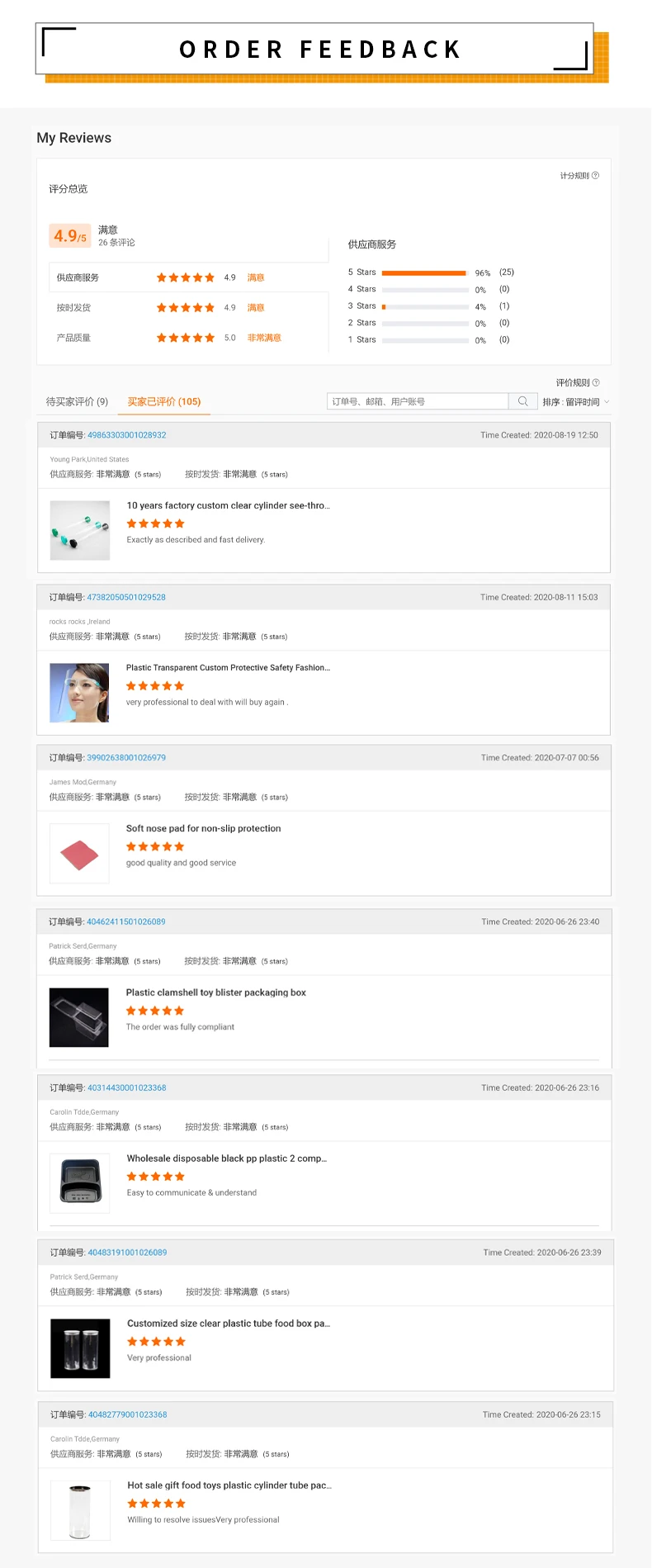Viewport: 652px width, 1568px height.
Task: Open the face shield product thumbnail
Action: pyautogui.click(x=79, y=693)
